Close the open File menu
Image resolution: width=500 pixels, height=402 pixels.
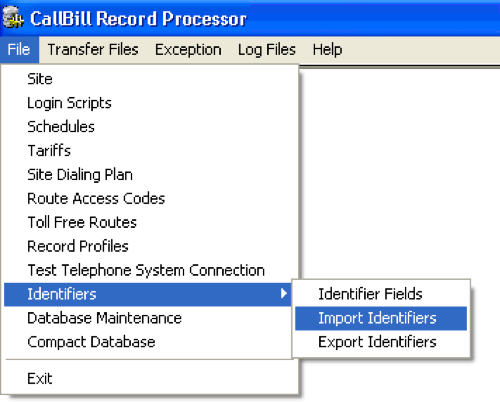[19, 50]
